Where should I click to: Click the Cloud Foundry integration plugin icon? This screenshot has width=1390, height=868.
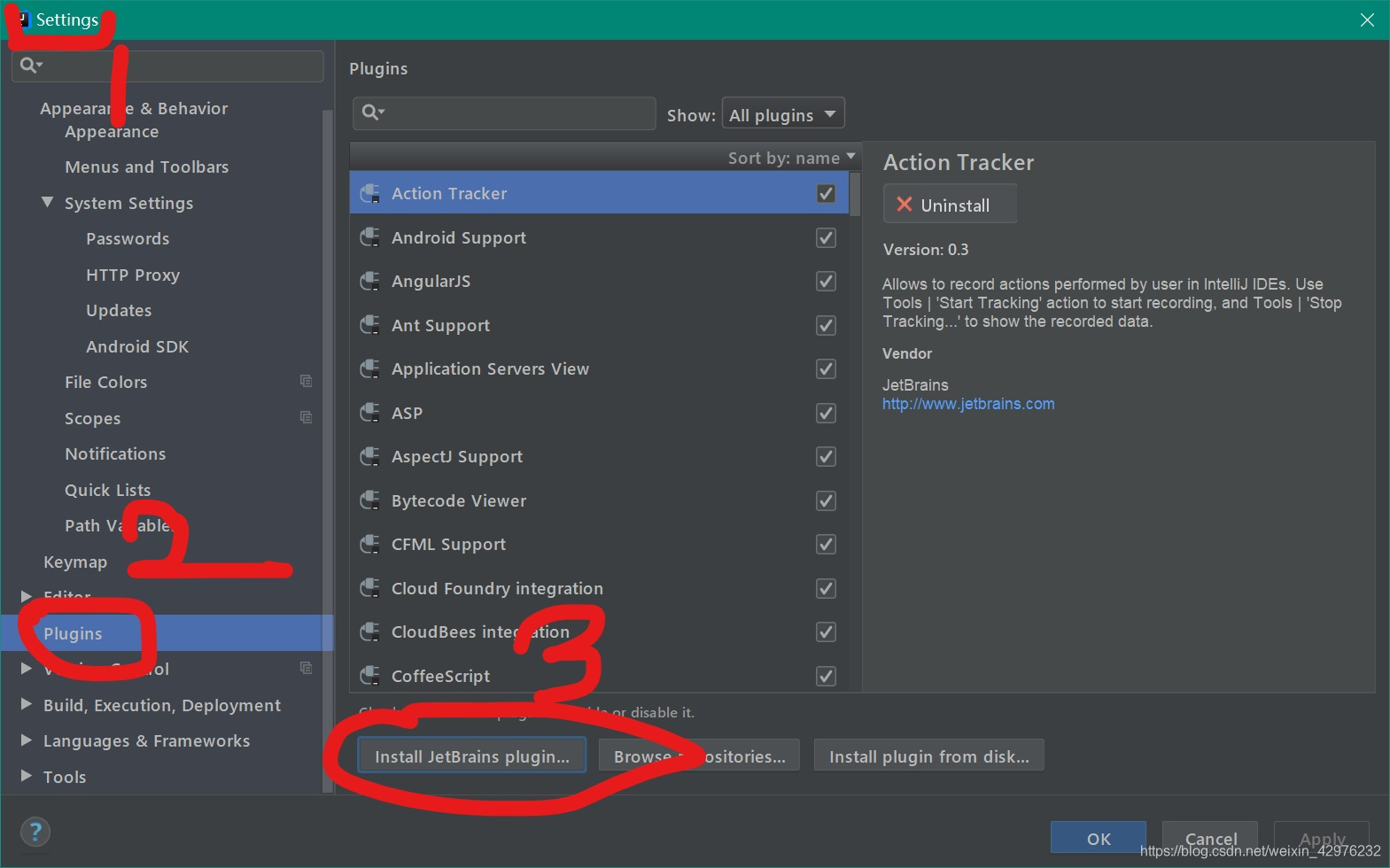369,588
